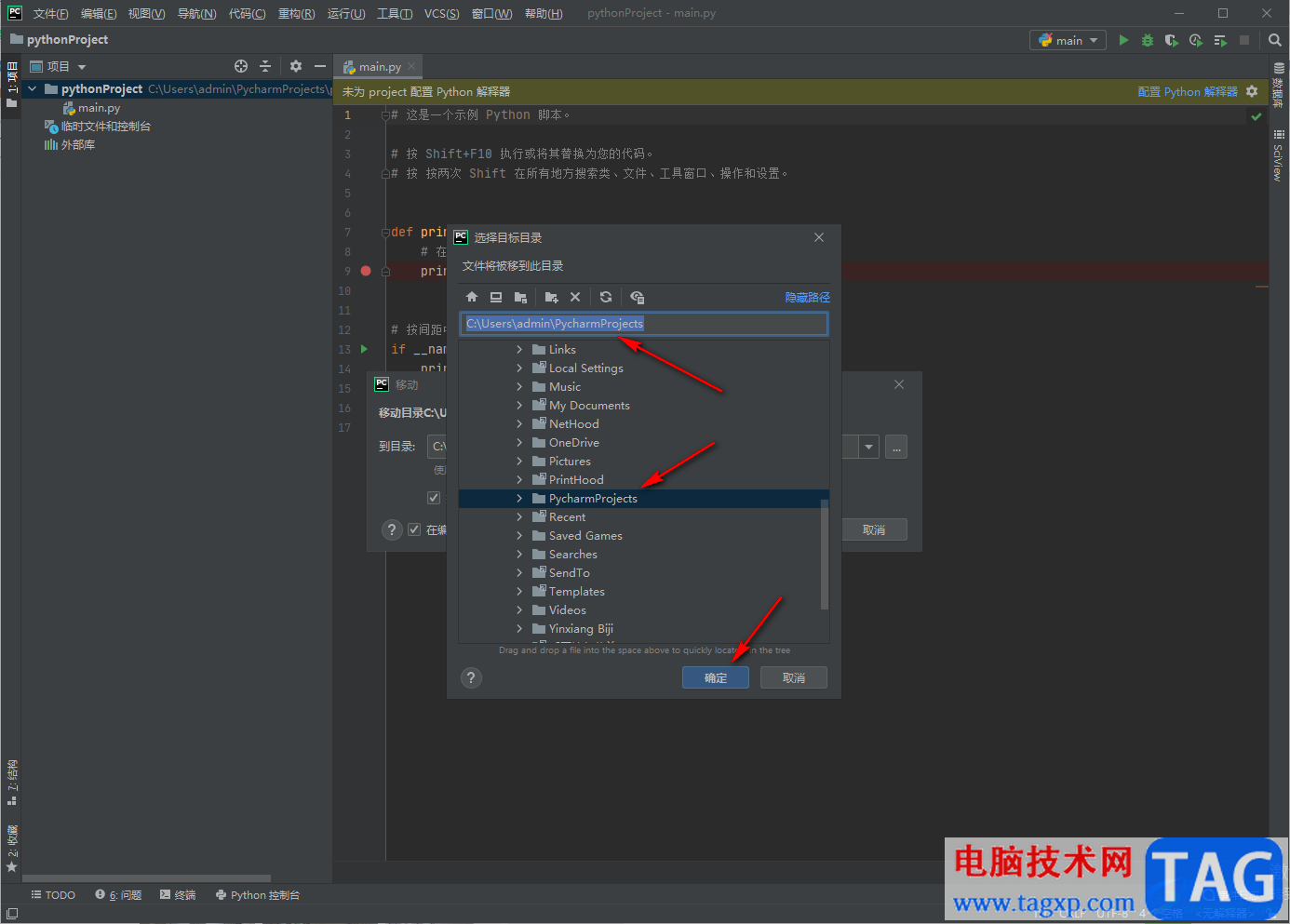Click the run with coverage shield icon
1290x924 pixels.
(1171, 40)
